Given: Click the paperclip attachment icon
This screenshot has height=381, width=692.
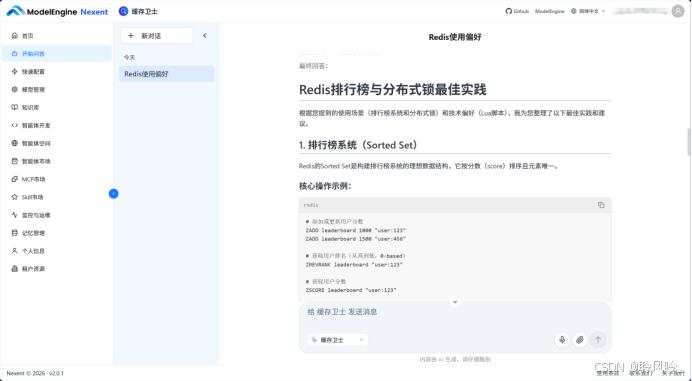Looking at the screenshot, I should (x=580, y=340).
